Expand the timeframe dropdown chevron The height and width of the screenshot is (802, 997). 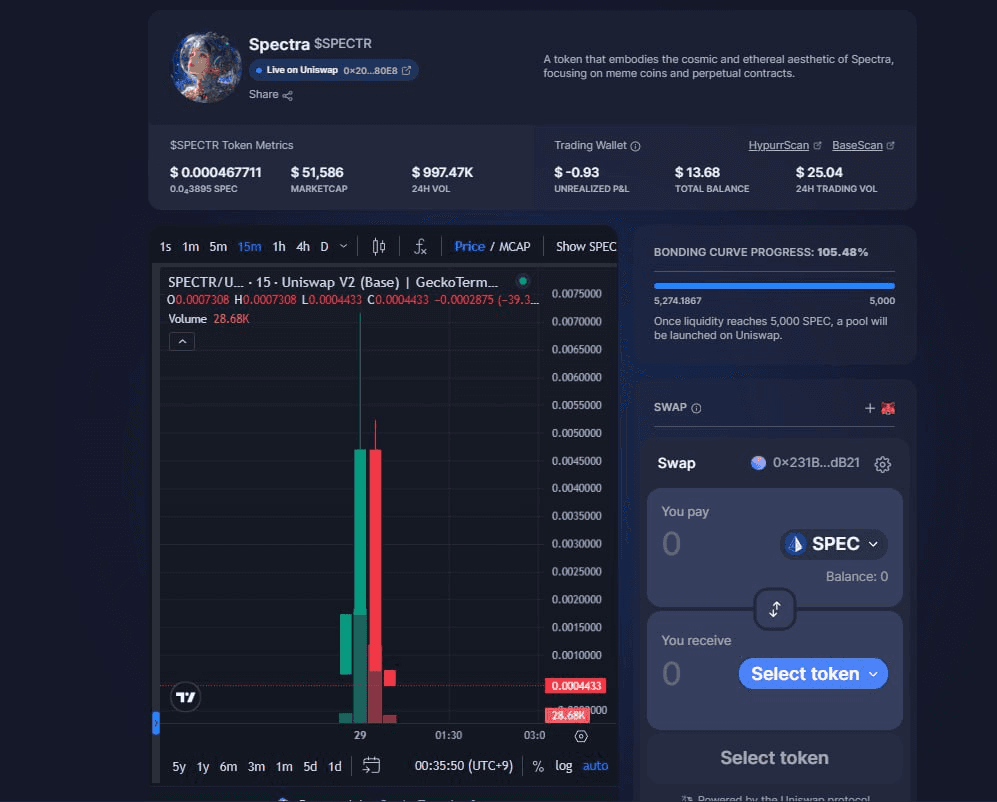click(343, 246)
